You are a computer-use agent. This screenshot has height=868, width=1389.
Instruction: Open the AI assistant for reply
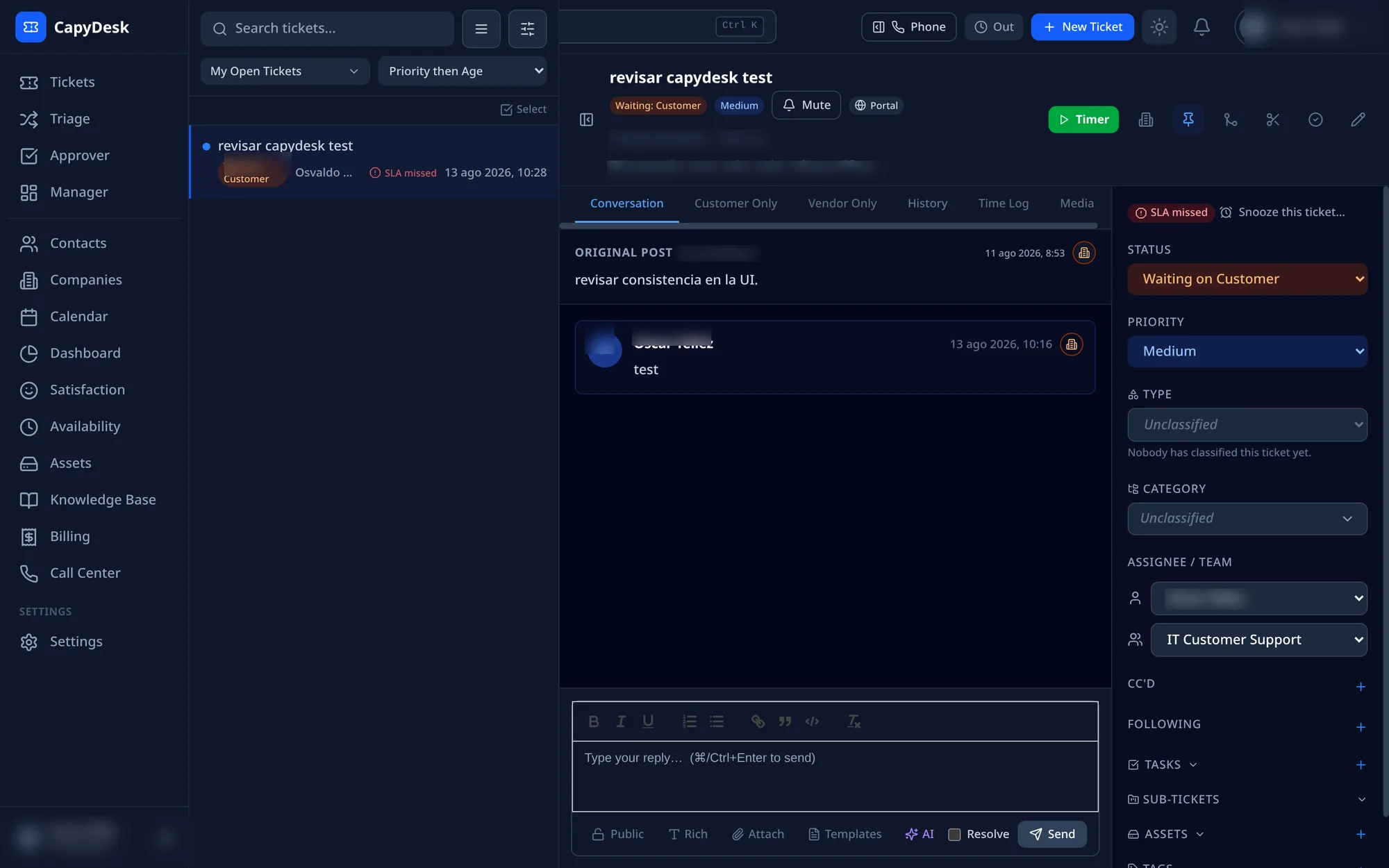coord(919,834)
